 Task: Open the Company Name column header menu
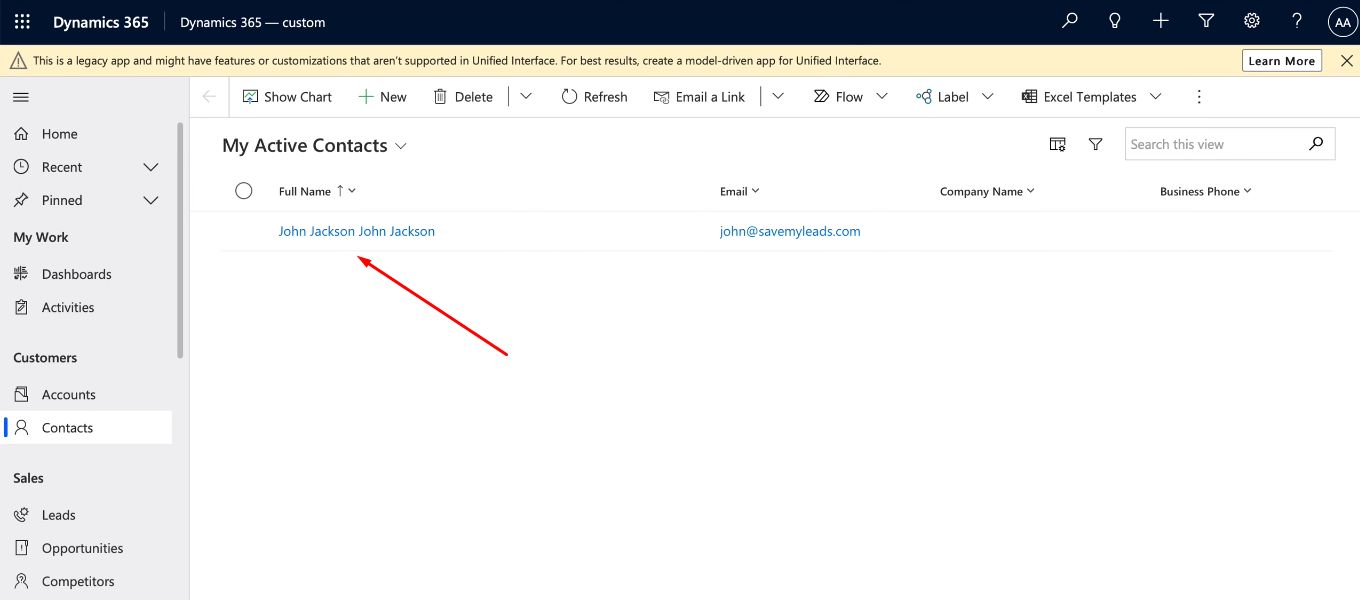point(987,191)
